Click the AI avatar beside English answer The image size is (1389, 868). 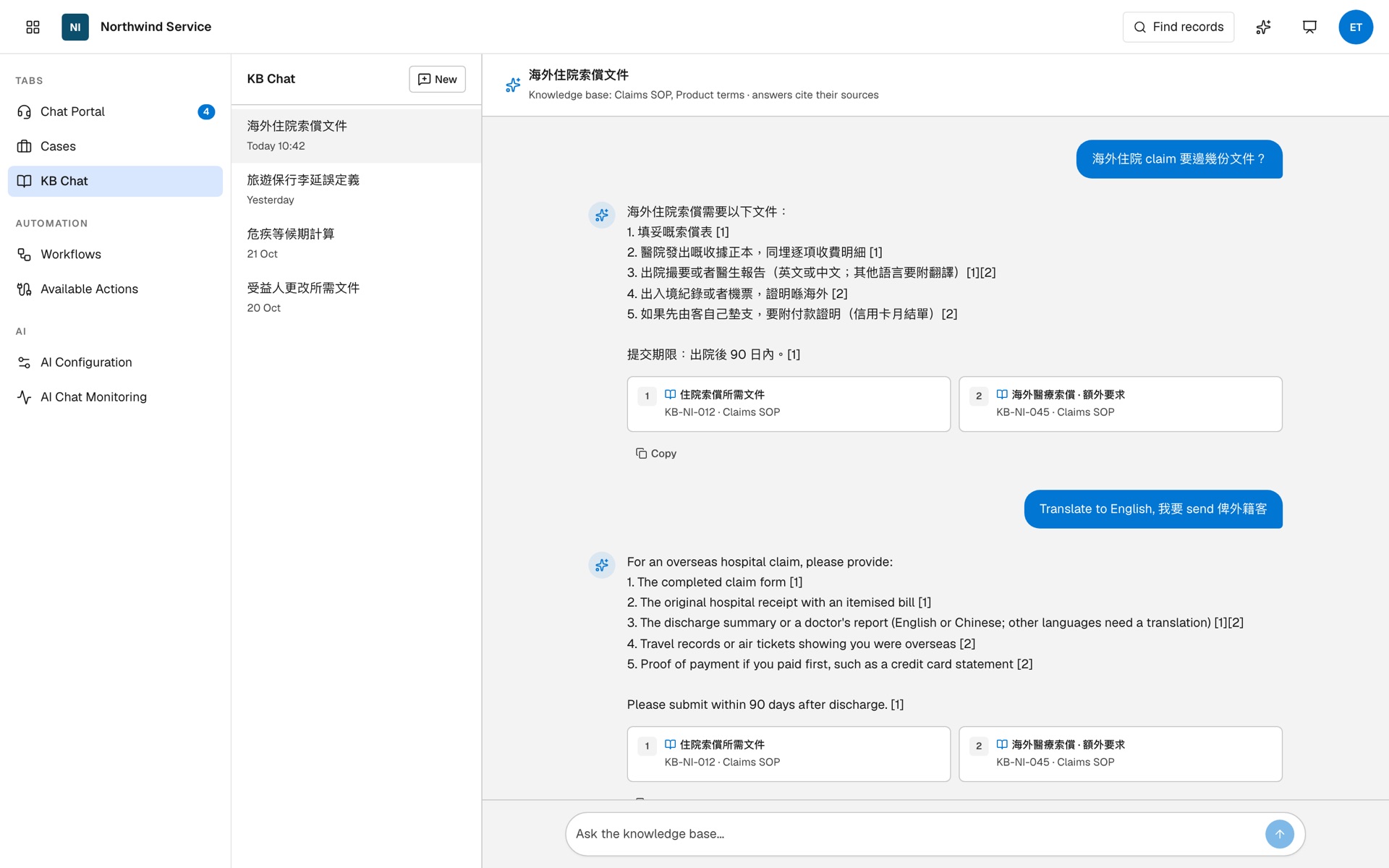601,565
